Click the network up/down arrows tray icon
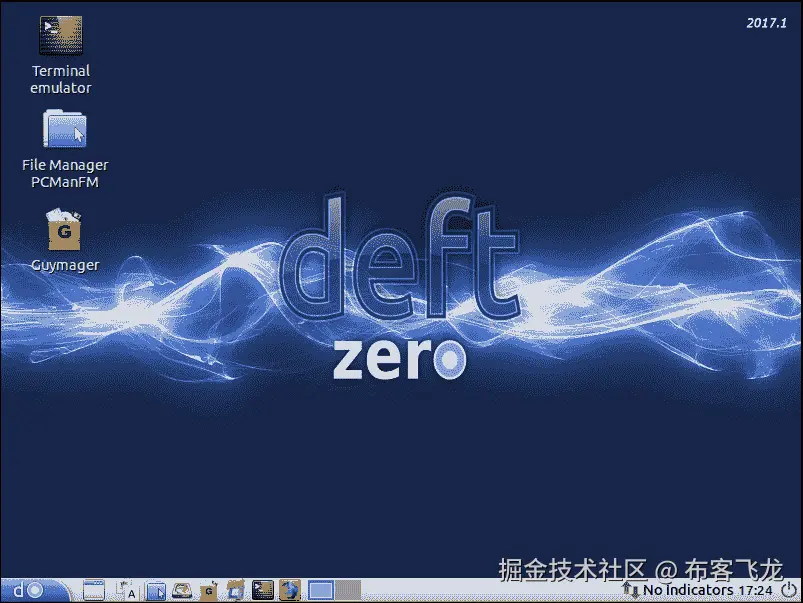This screenshot has height=603, width=803. coord(631,590)
